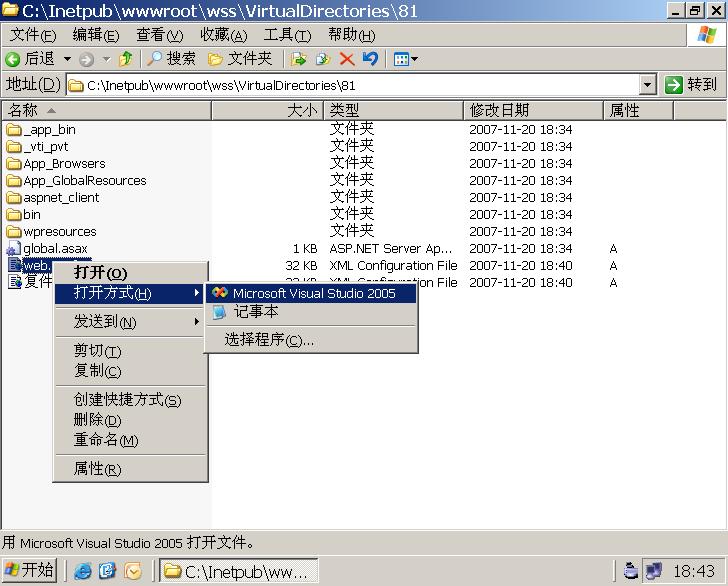Viewport: 728px width, 586px height.
Task: Expand the address bar dropdown arrow
Action: click(x=647, y=85)
